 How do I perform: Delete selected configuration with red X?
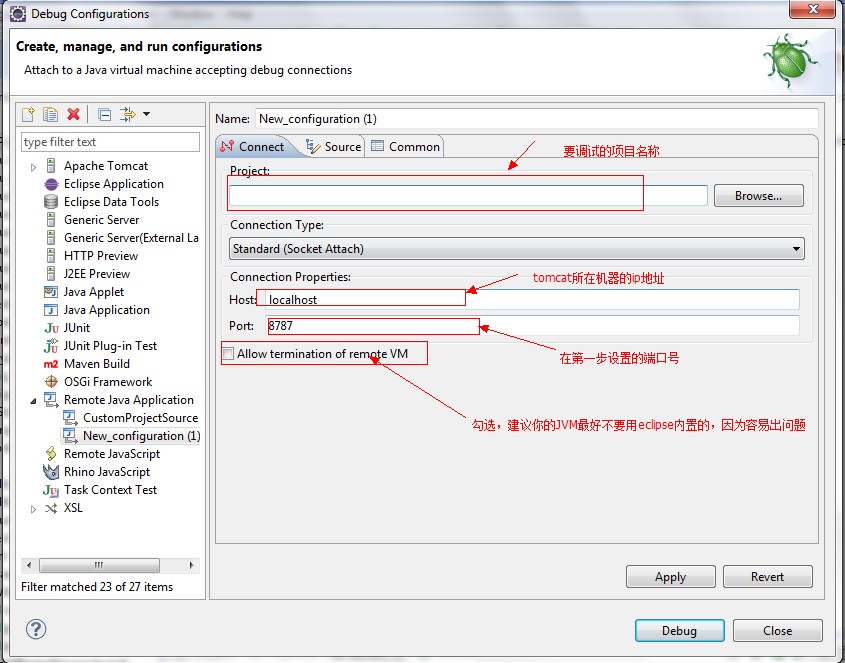tap(73, 115)
